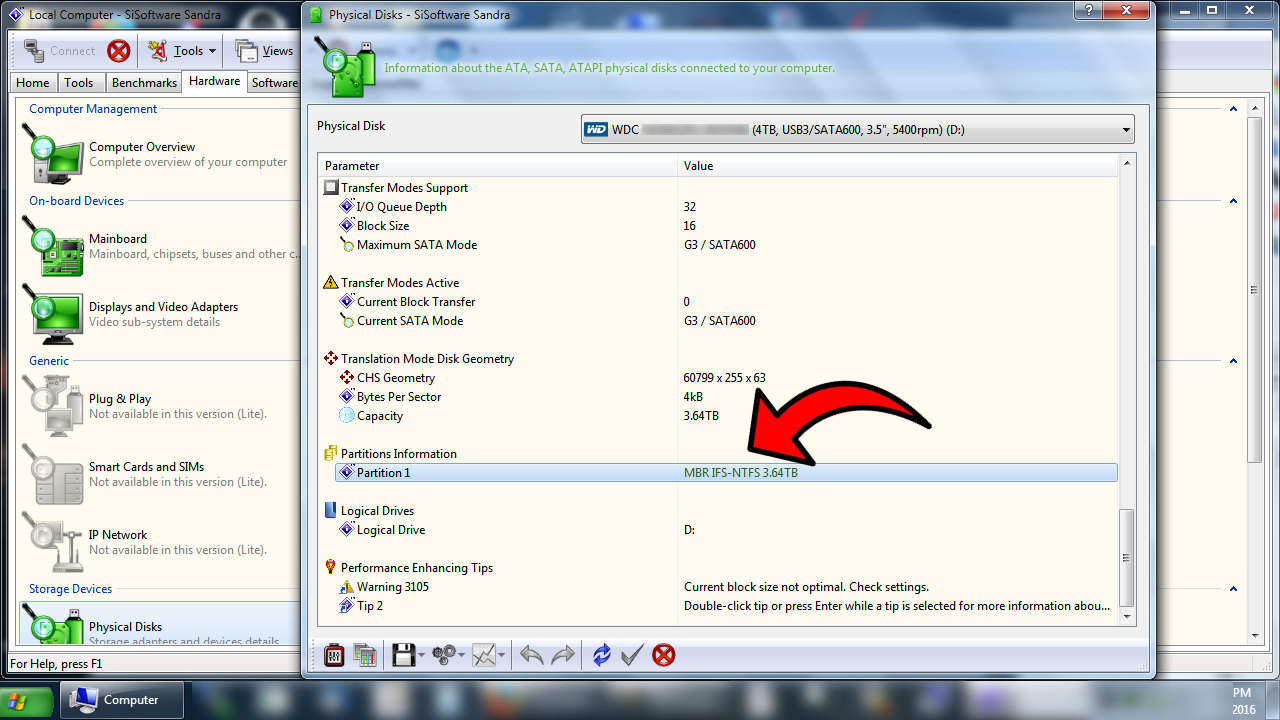Screen dimensions: 1280x720
Task: Open the gears icon's dropdown arrow
Action: coord(462,656)
